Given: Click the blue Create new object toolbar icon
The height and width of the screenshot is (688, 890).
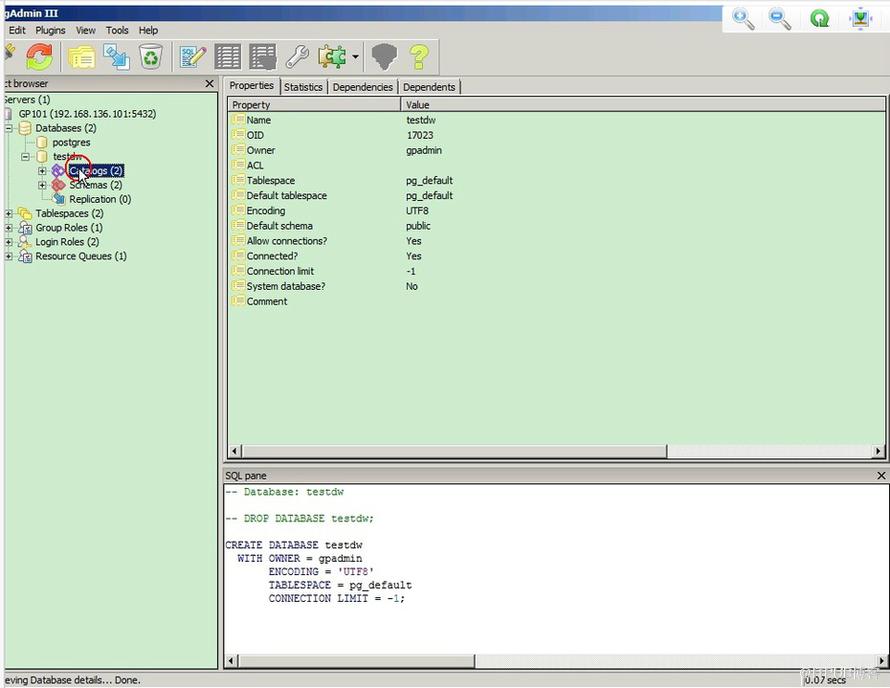Looking at the screenshot, I should pyautogui.click(x=116, y=57).
